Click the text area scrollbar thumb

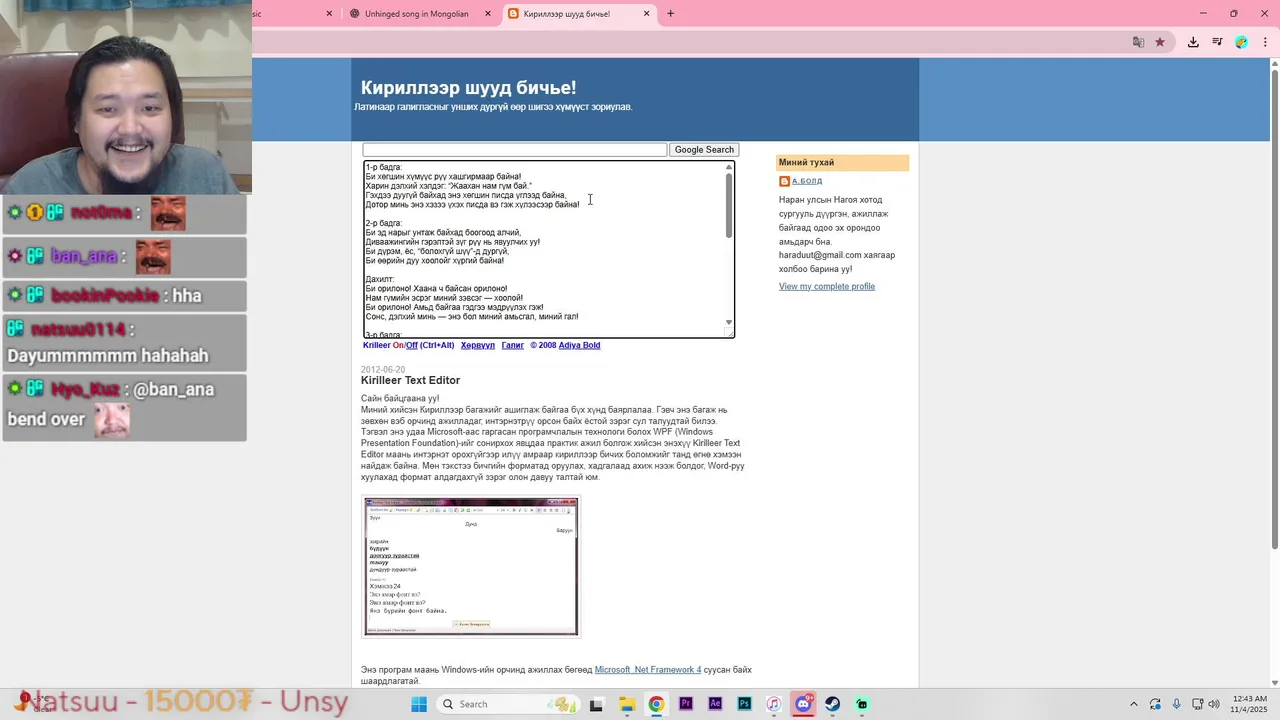coord(729,206)
